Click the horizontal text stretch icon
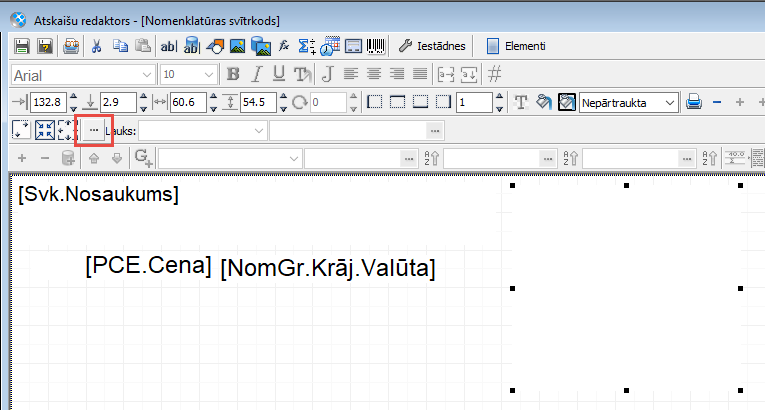765x410 pixels. [x=446, y=74]
